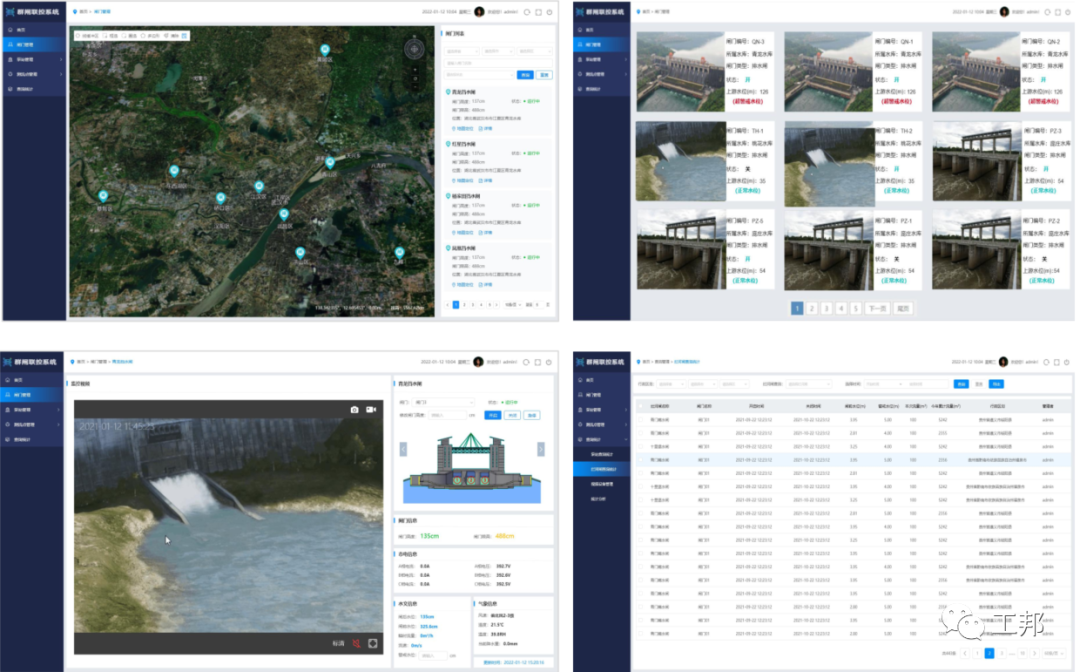Click gate height input field in video monitoring panel
Screen dimensions: 1080x672
pos(447,415)
